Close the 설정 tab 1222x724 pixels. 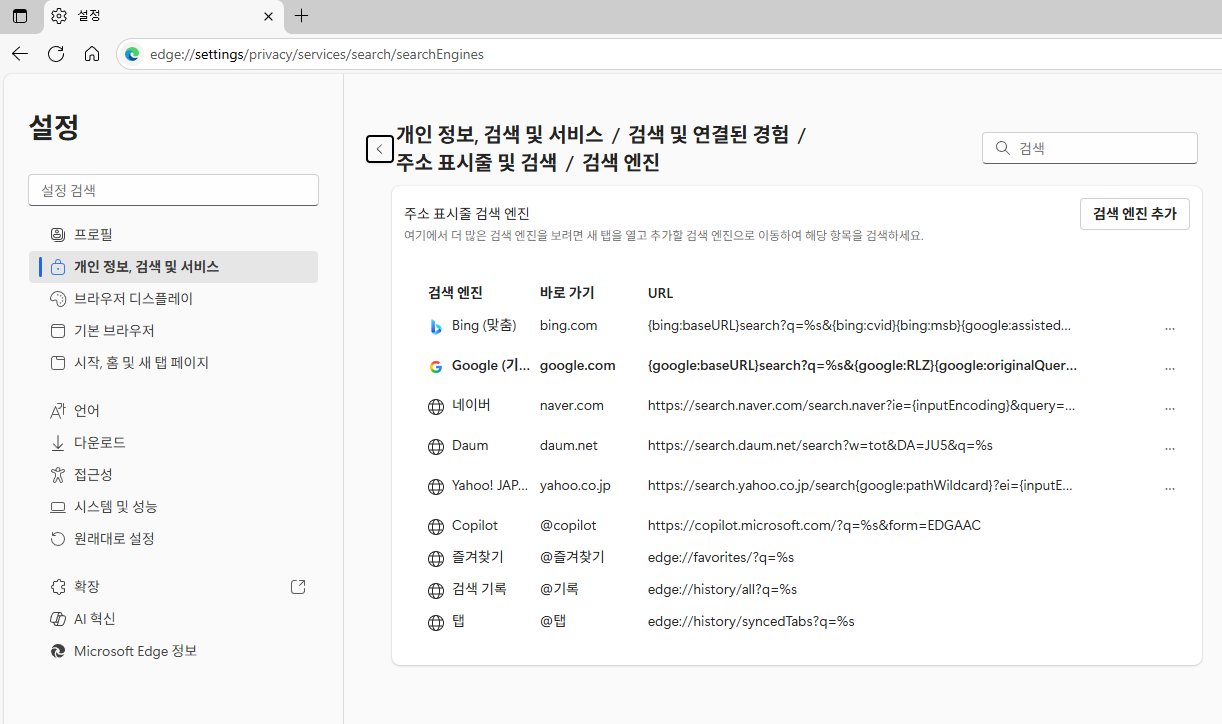(268, 16)
